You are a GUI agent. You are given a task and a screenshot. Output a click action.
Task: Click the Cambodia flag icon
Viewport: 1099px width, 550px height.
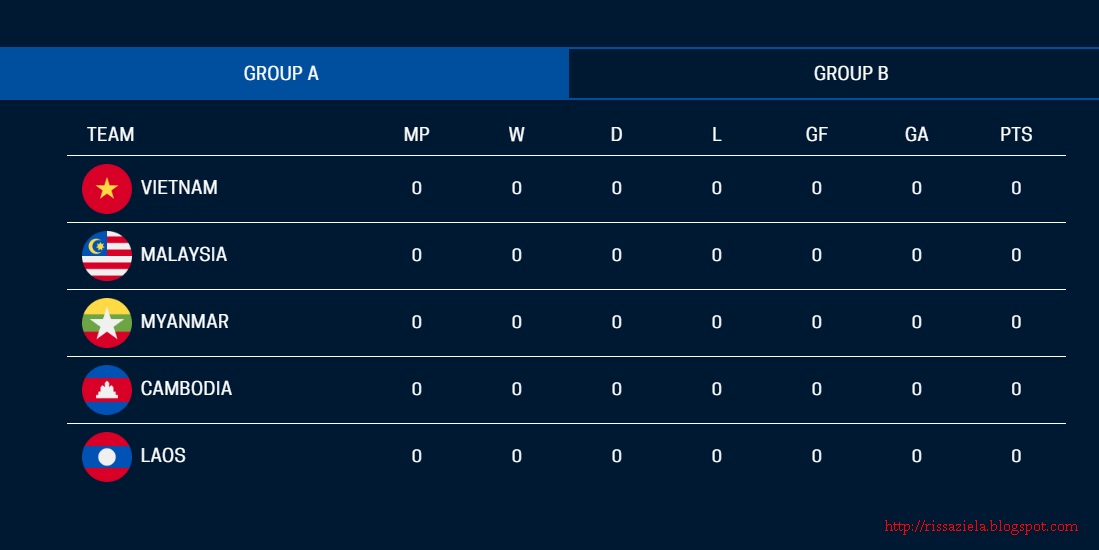click(107, 390)
